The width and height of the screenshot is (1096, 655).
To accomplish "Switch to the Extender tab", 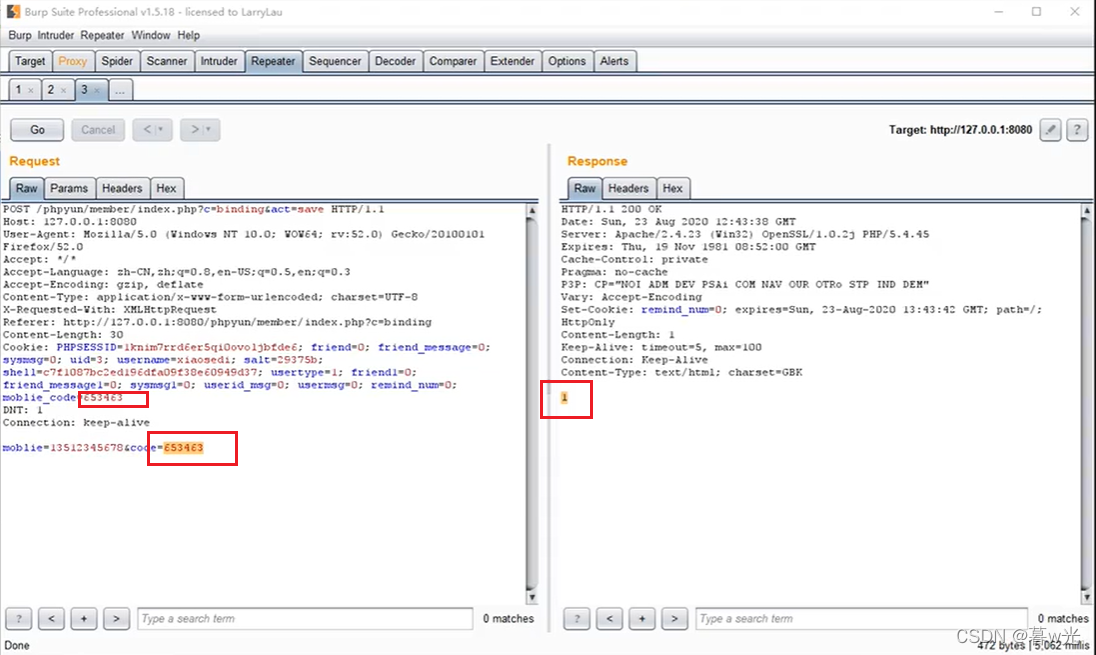I will pos(512,61).
